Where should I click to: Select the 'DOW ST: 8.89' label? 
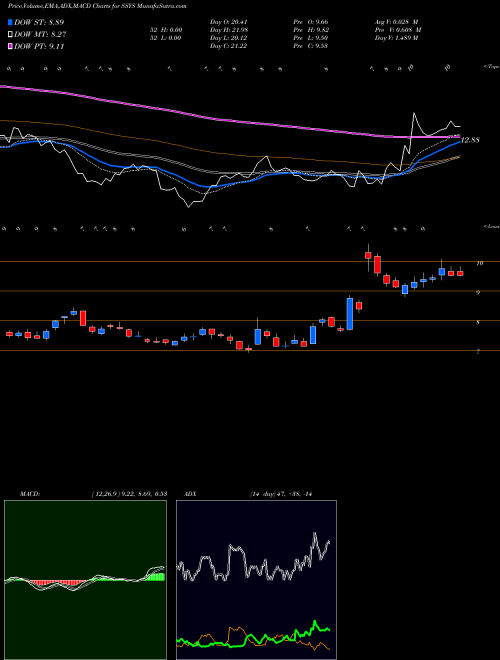coord(39,22)
